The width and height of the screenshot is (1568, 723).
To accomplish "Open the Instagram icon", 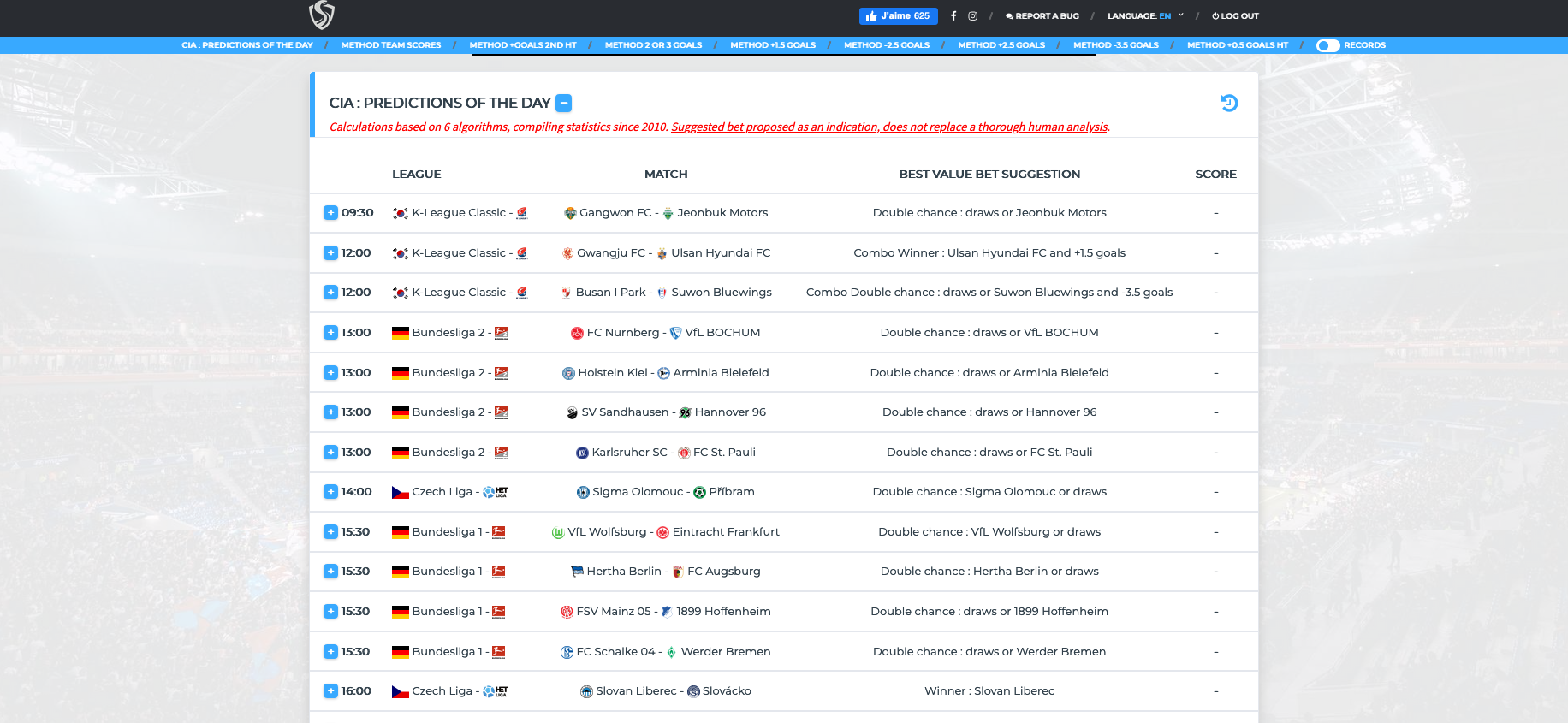I will pyautogui.click(x=972, y=16).
